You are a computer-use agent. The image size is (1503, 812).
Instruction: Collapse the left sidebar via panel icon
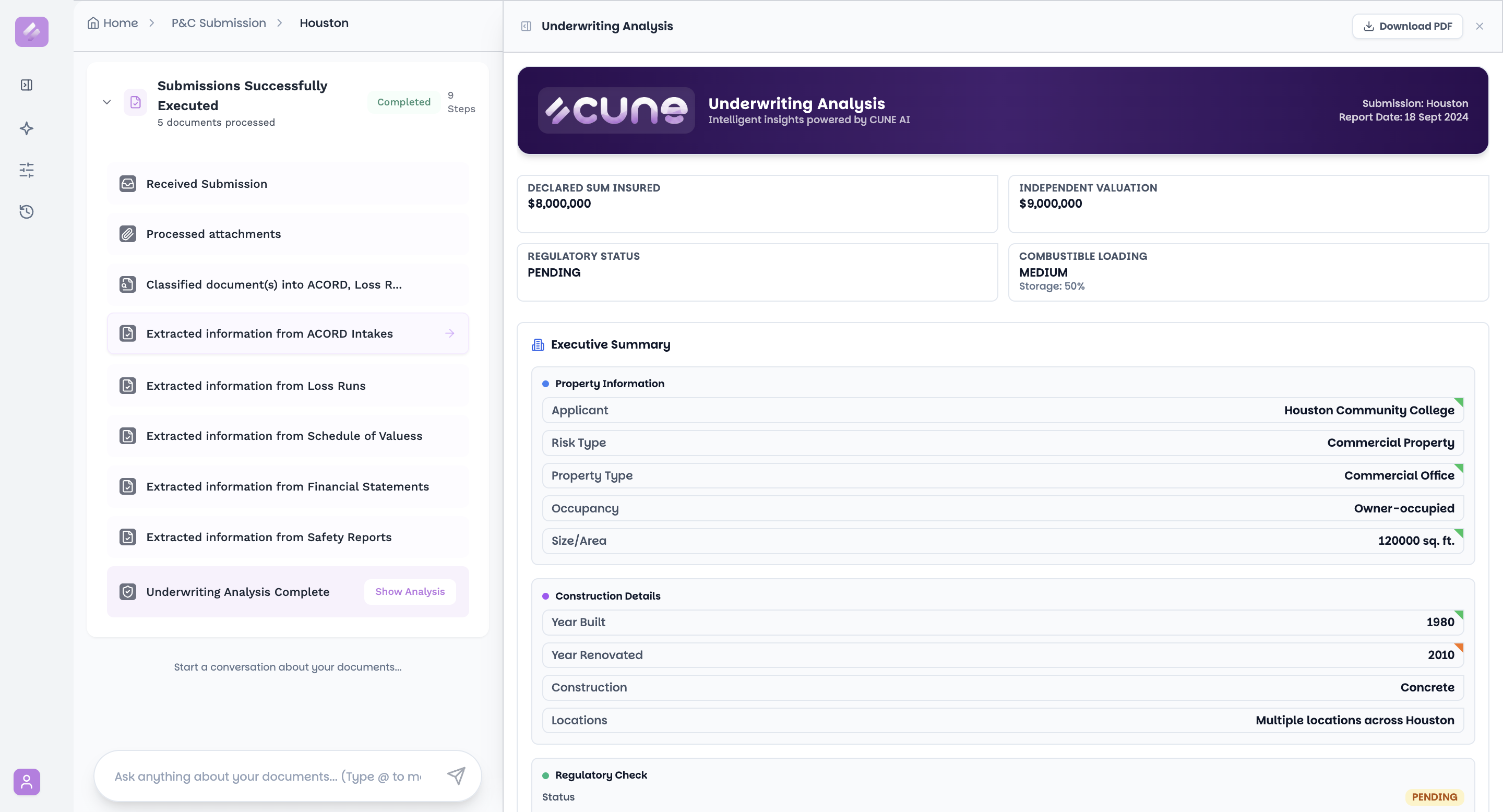click(x=26, y=85)
